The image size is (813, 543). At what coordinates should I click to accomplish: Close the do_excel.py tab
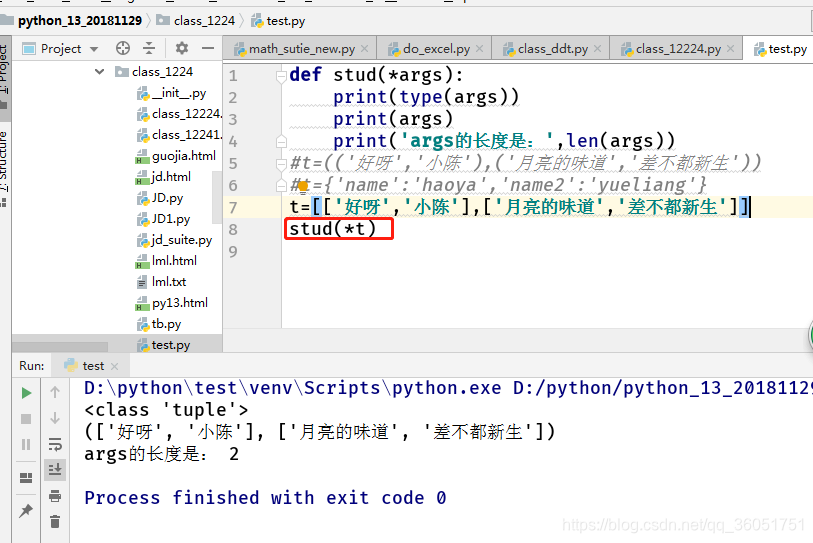[480, 49]
